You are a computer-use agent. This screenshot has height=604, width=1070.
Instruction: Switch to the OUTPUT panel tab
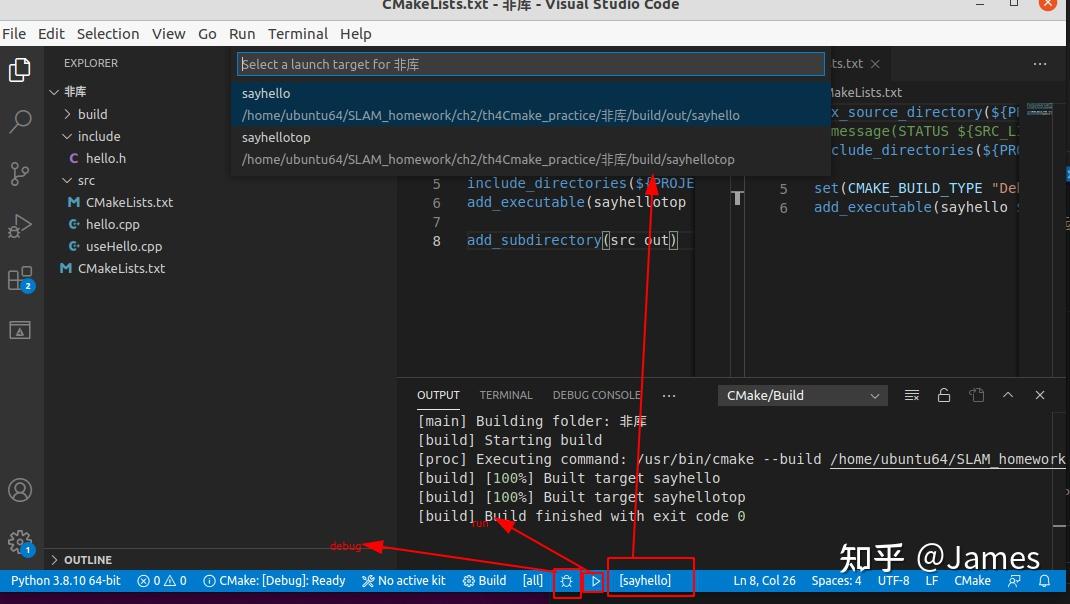(438, 395)
